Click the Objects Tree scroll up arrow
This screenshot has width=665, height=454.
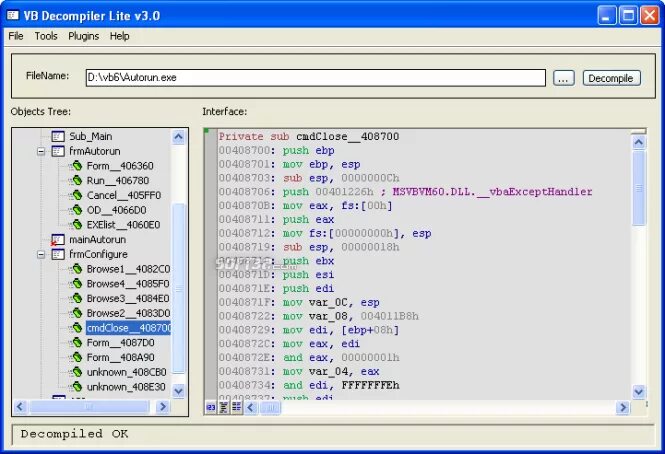179,137
